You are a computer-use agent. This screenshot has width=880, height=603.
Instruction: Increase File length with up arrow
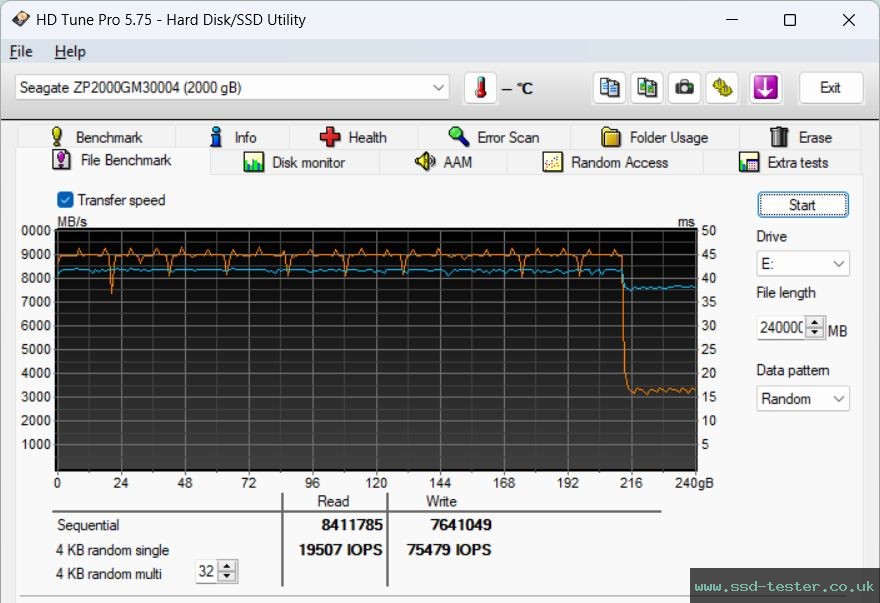pos(815,322)
